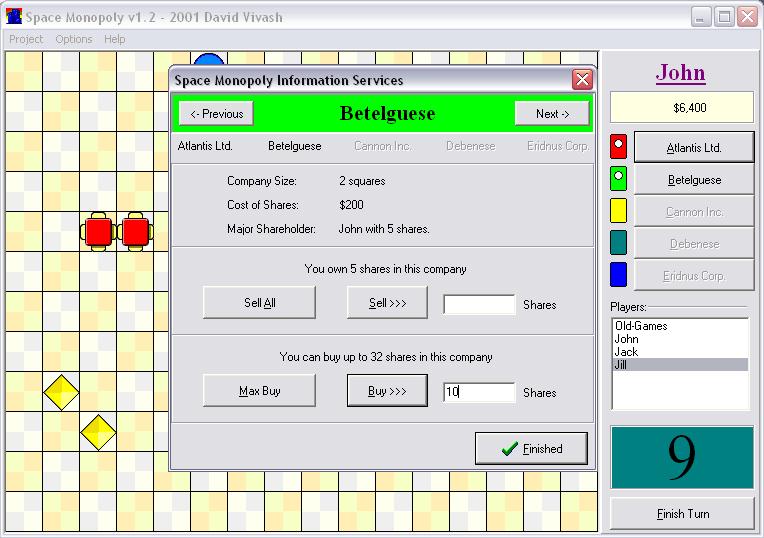Click the teal Debenese color swatch
This screenshot has height=538, width=764.
(x=618, y=242)
